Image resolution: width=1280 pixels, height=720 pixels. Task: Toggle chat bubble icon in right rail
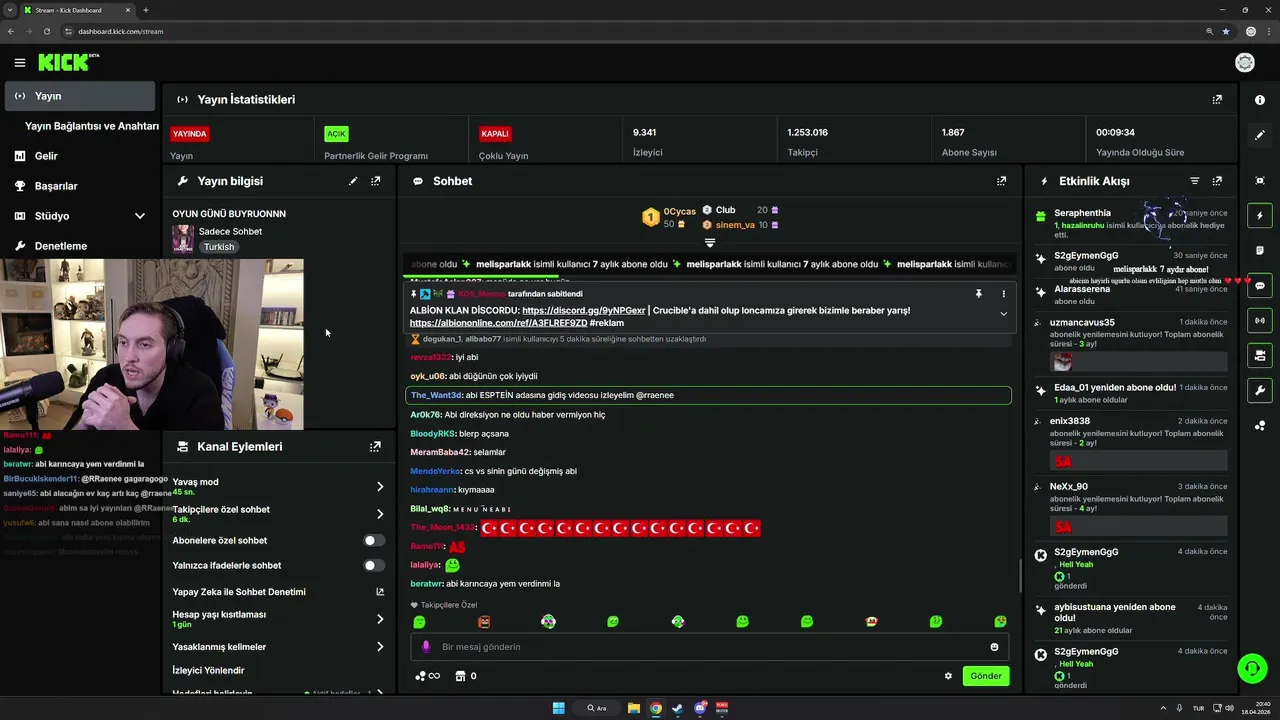point(1260,286)
